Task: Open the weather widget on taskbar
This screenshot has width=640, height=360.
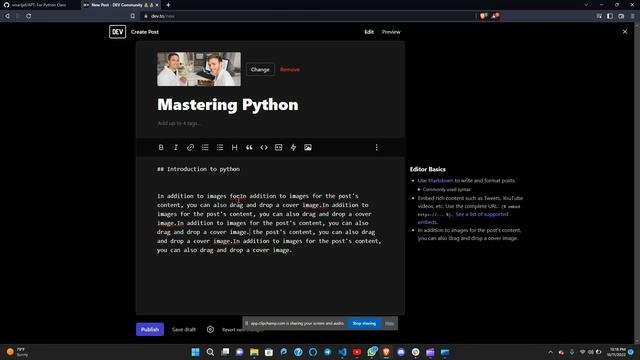Action: click(17, 352)
